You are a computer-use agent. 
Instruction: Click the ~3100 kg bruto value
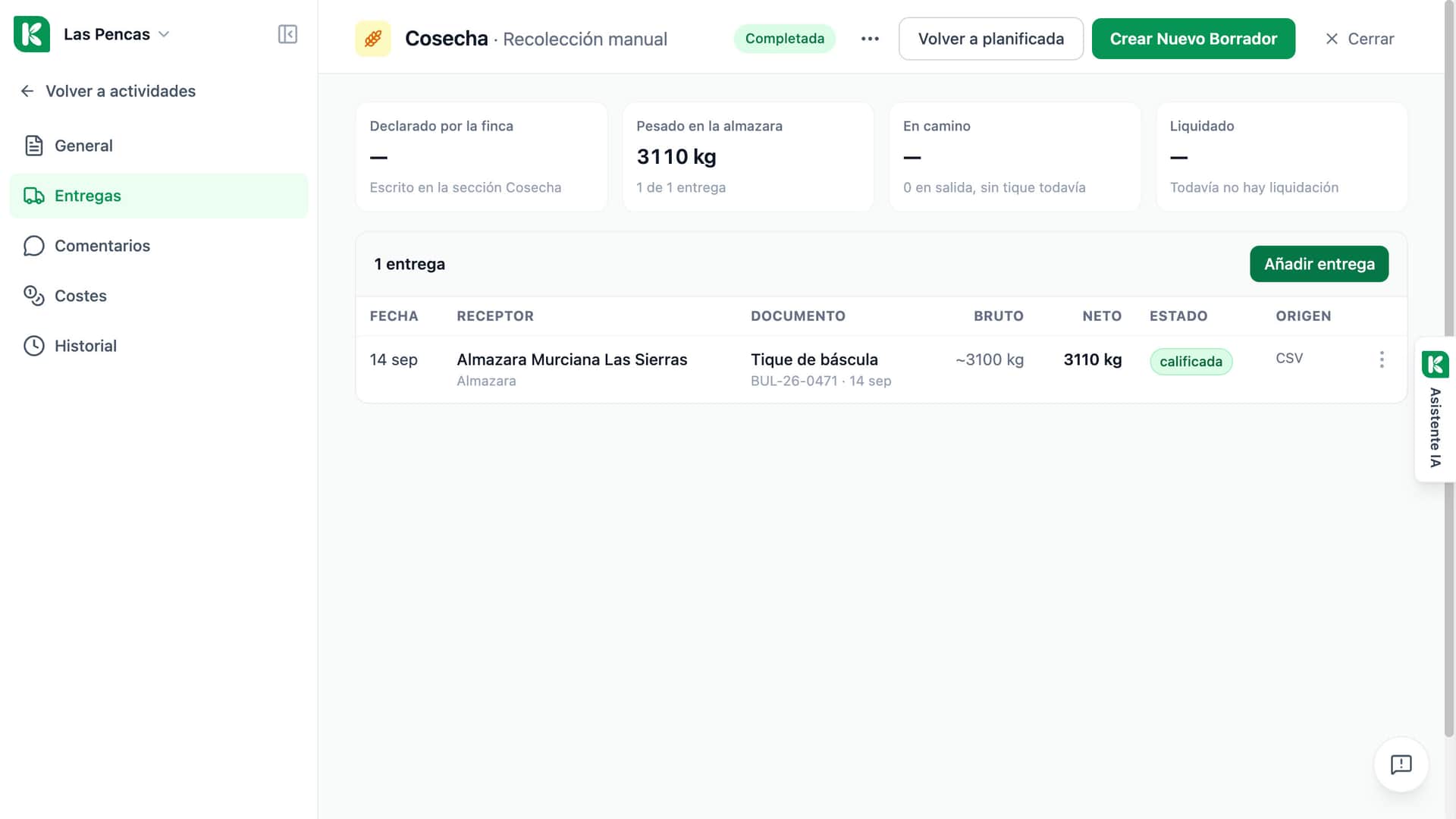click(990, 359)
